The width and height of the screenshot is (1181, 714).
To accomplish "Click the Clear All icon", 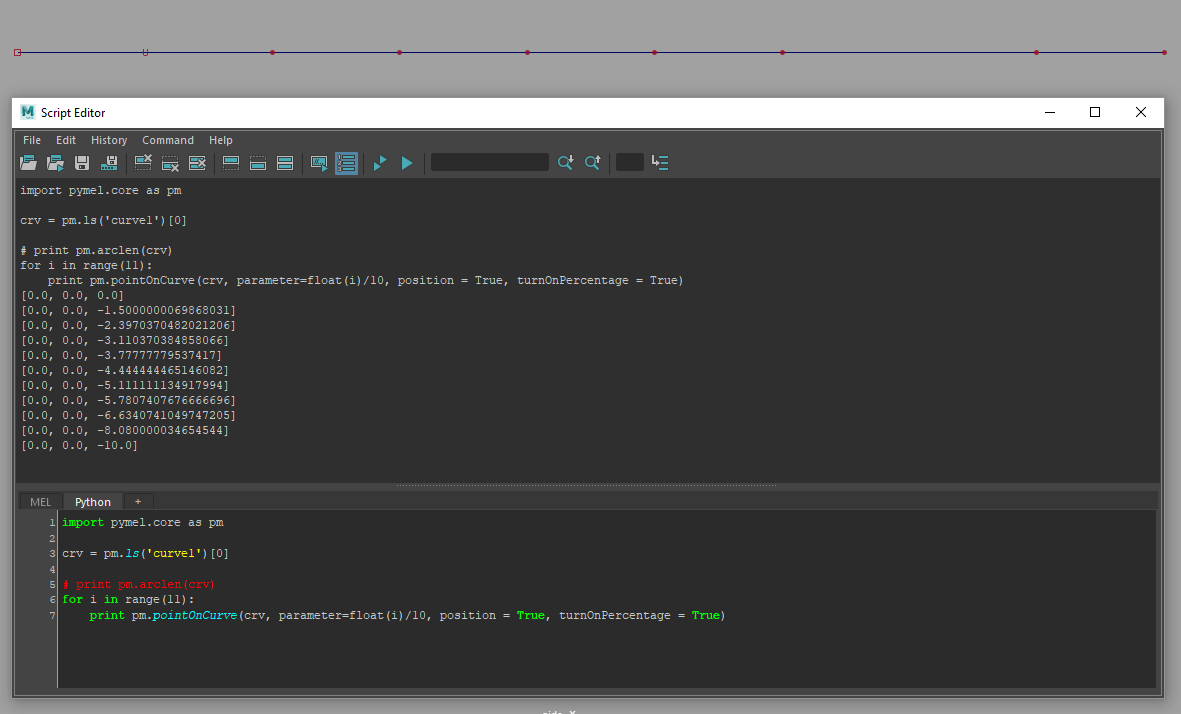I will (x=197, y=163).
